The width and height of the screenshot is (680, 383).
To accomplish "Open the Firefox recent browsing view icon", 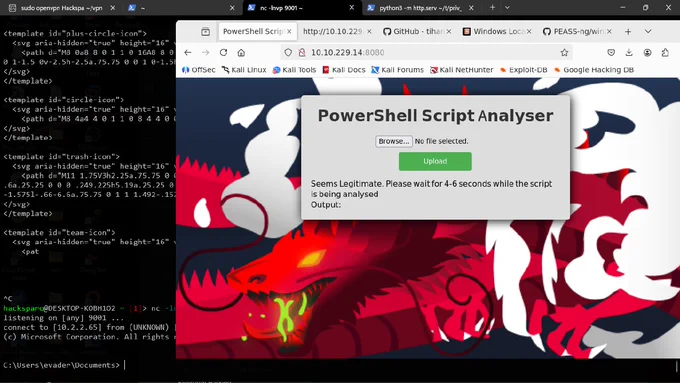I will 206,32.
